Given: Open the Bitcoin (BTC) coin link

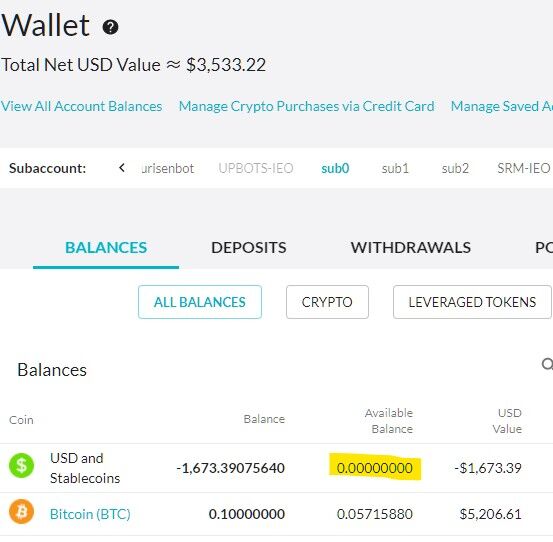Looking at the screenshot, I should click(x=90, y=514).
